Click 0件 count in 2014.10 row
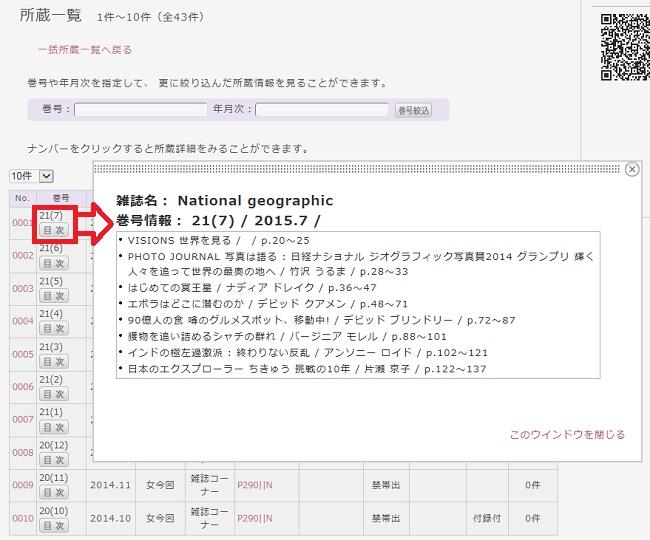650x540 pixels. (533, 518)
